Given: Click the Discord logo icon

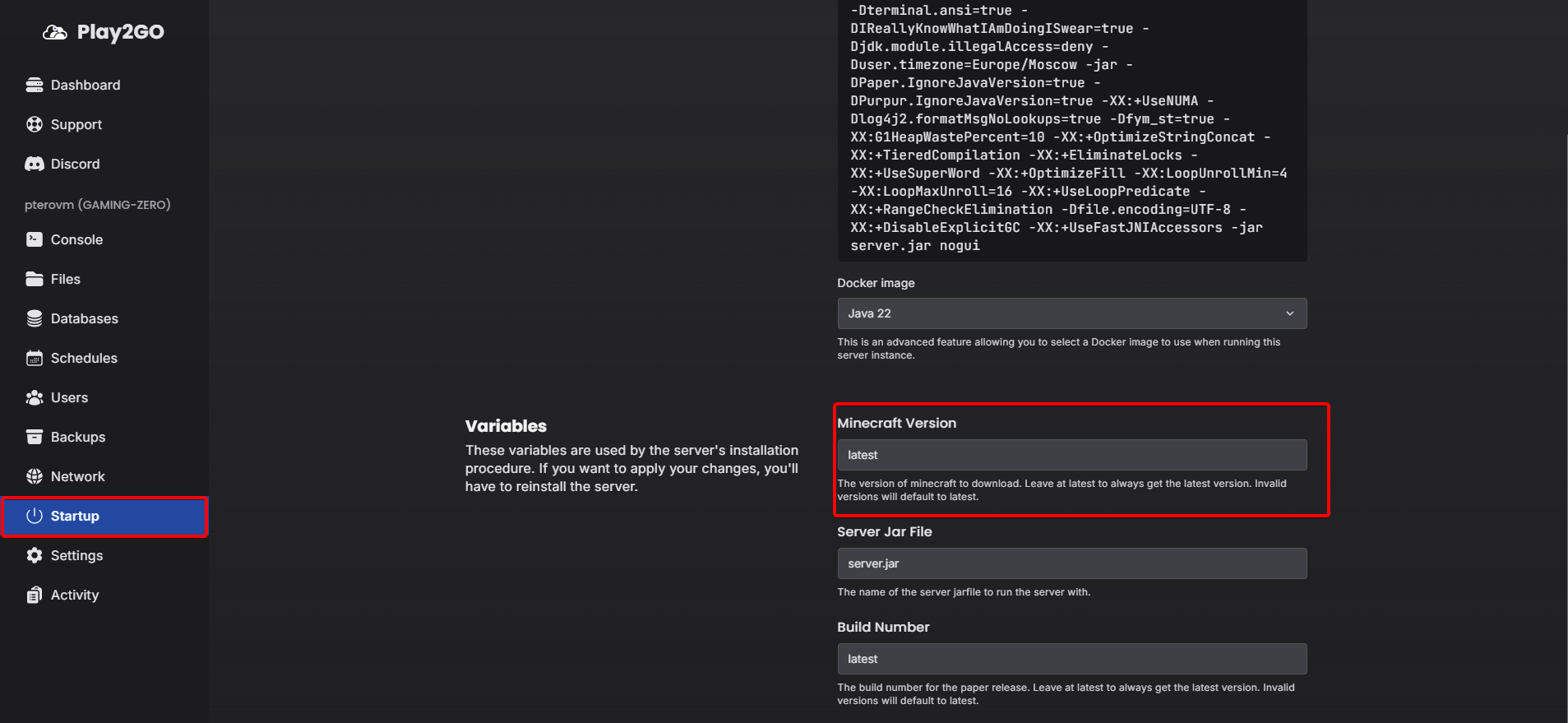Looking at the screenshot, I should 35,164.
